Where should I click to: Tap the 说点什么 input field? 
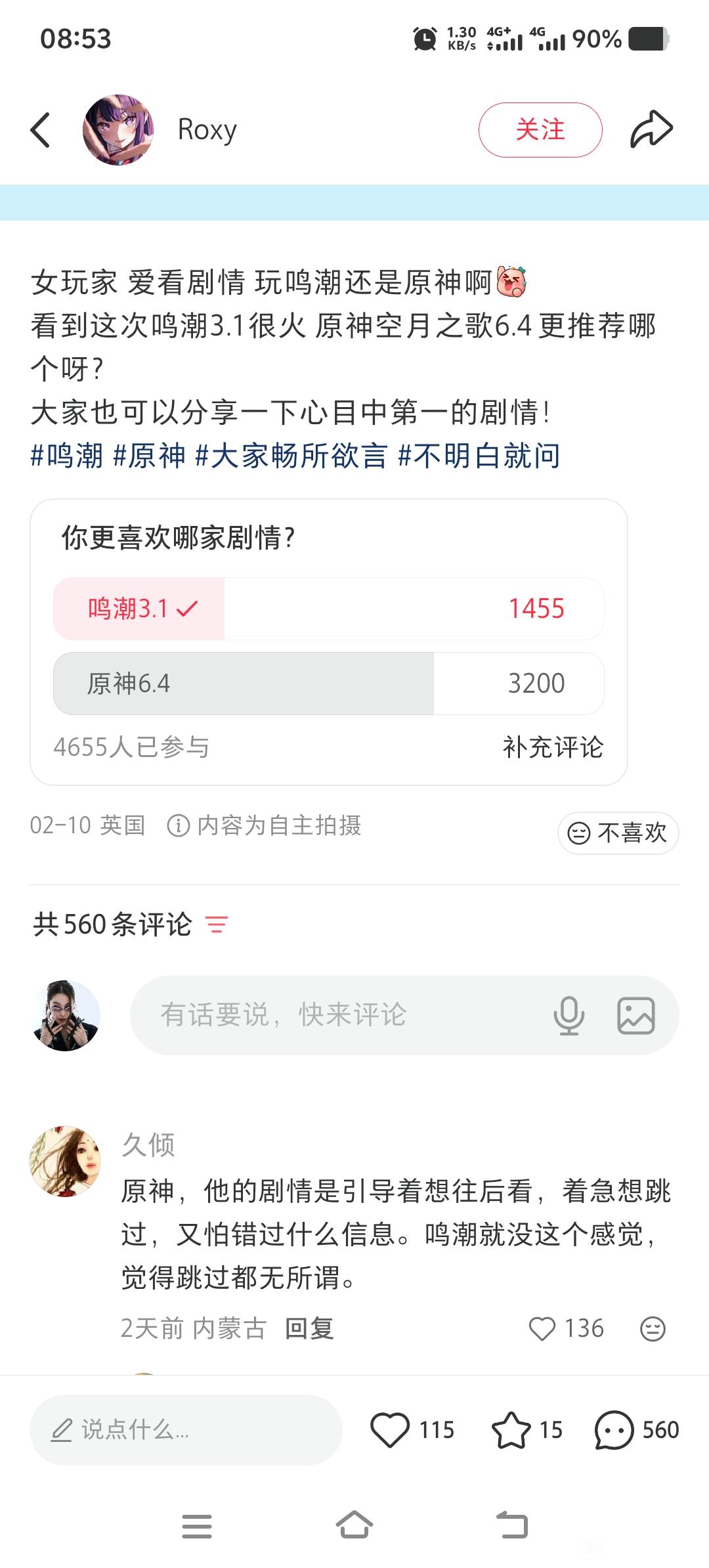(186, 1429)
